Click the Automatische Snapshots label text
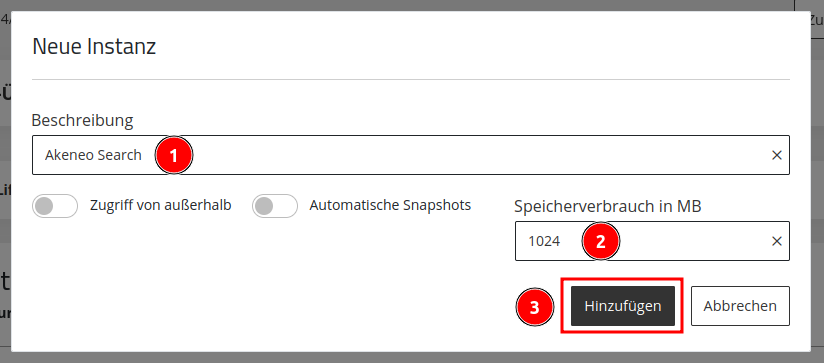 (390, 205)
